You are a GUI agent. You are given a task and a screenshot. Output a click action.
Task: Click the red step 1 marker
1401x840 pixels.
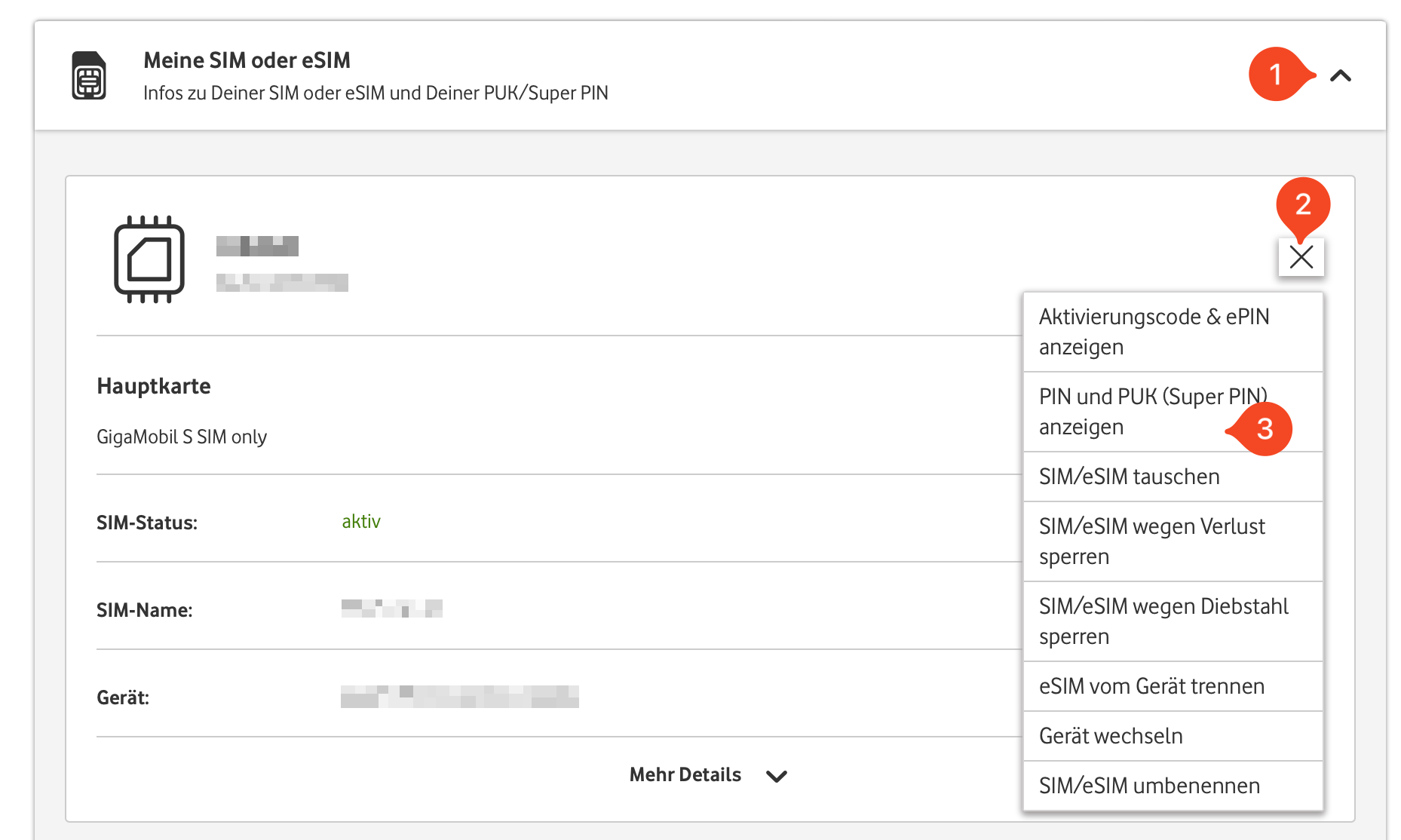(x=1277, y=74)
